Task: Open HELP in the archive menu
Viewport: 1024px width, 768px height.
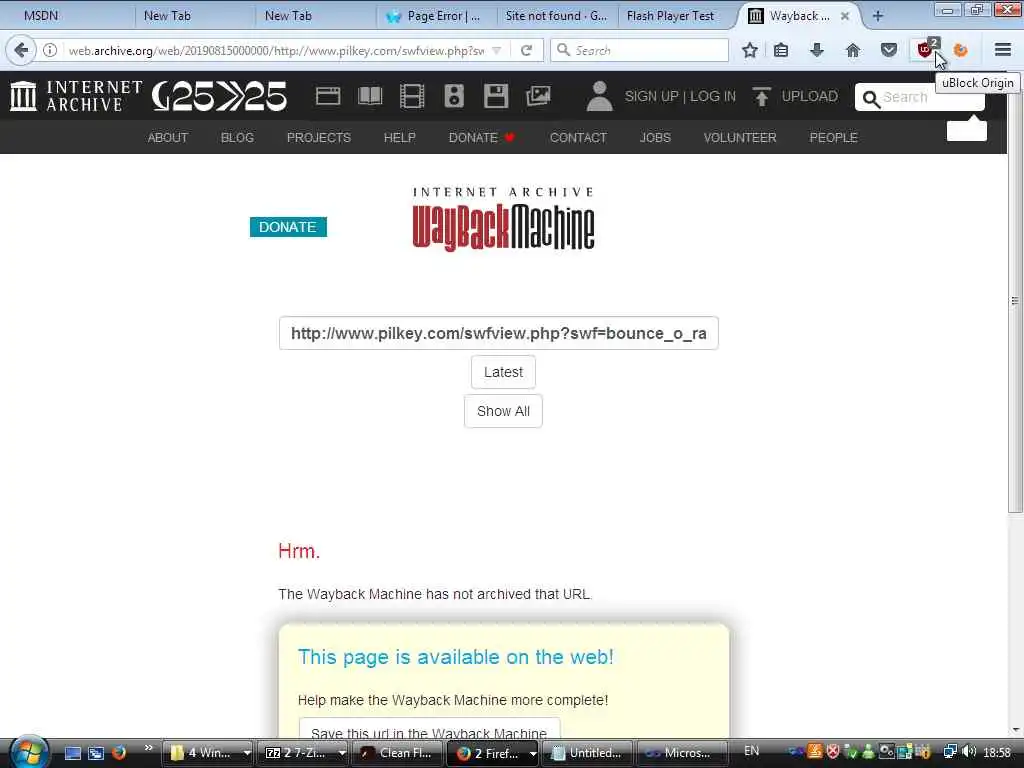Action: point(400,138)
